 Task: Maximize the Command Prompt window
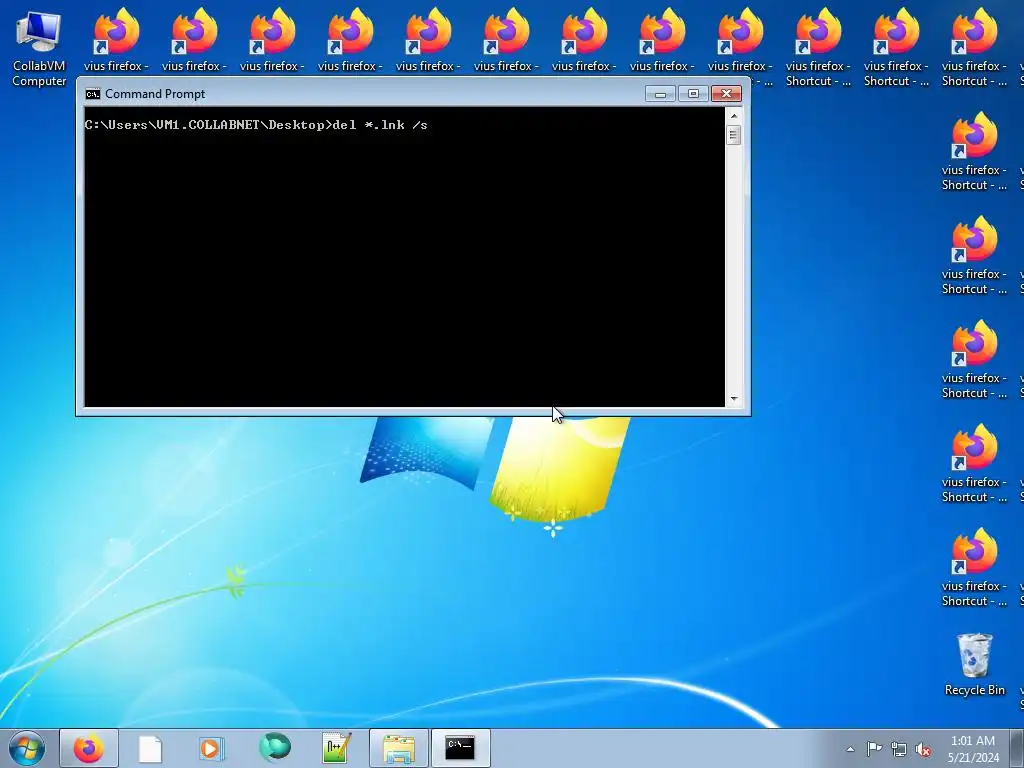[x=693, y=94]
